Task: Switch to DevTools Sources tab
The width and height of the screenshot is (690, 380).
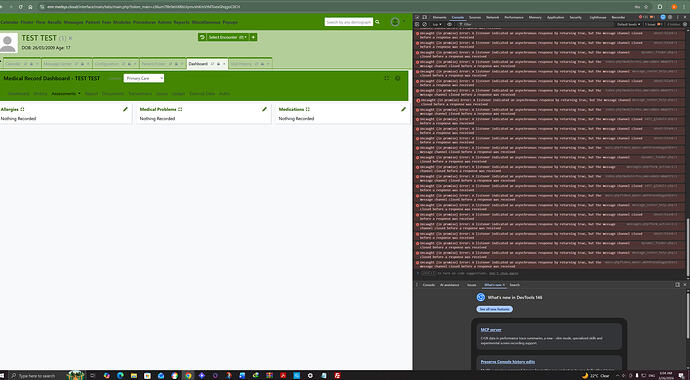Action: pos(475,17)
